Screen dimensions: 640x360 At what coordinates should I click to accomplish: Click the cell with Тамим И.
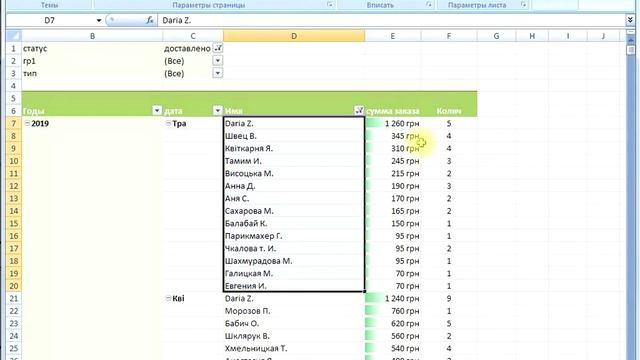click(x=294, y=161)
